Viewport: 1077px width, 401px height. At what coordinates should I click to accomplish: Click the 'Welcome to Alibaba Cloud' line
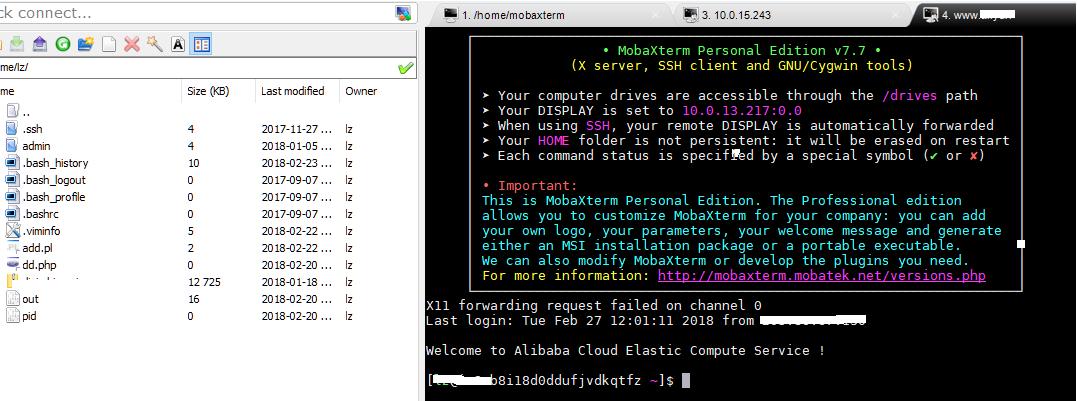(625, 351)
